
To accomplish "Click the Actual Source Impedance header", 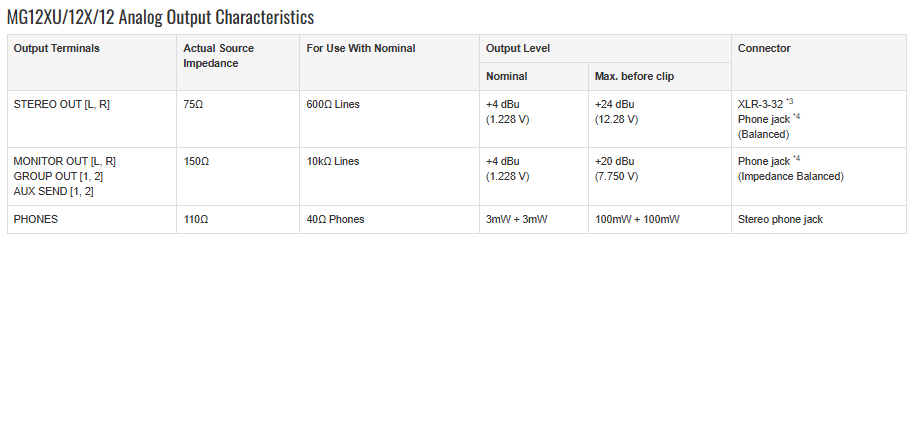I will click(x=238, y=62).
